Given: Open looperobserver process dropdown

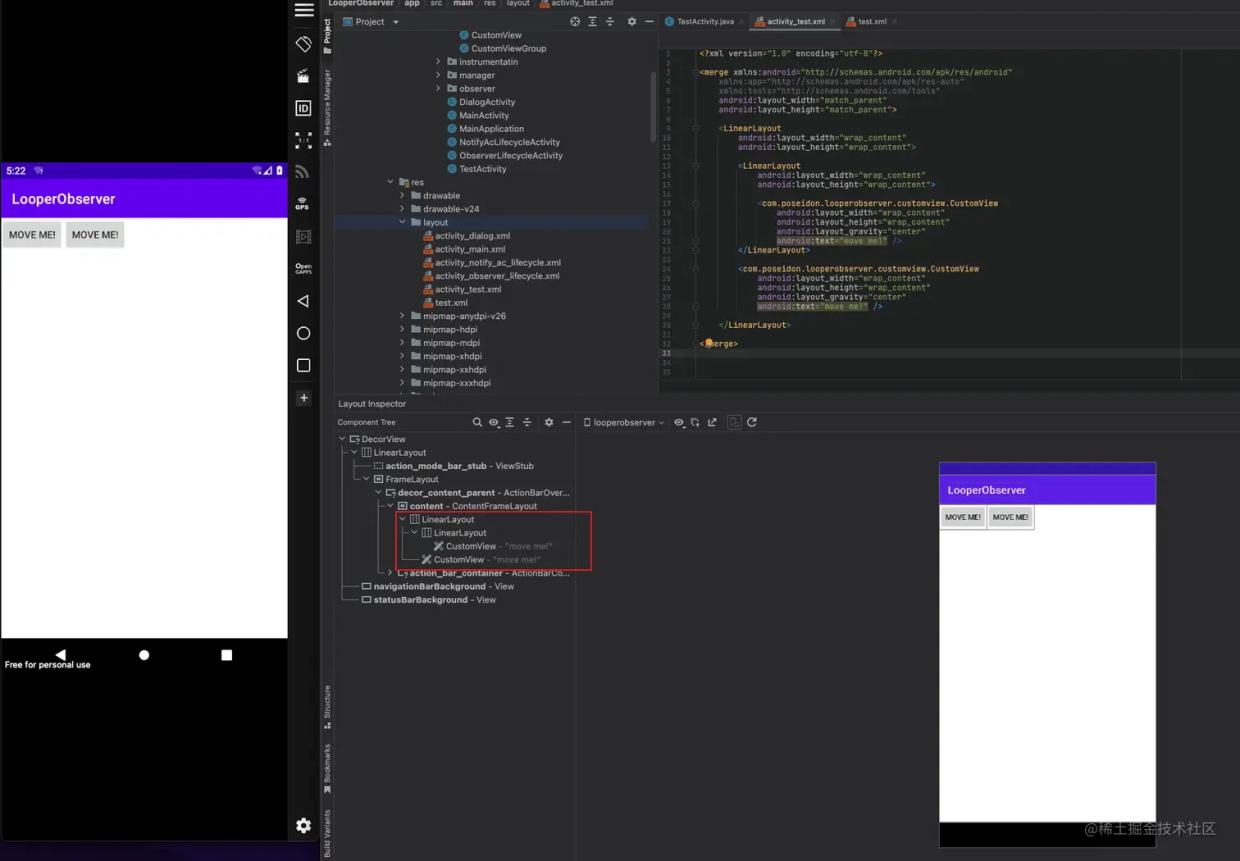Looking at the screenshot, I should pyautogui.click(x=624, y=423).
